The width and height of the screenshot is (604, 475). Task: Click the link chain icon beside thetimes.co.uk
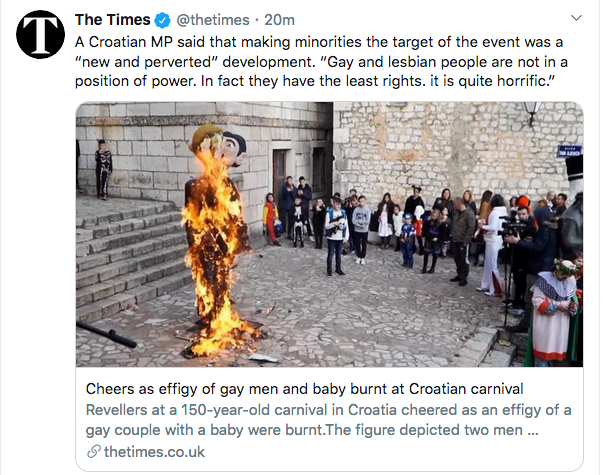click(x=93, y=452)
